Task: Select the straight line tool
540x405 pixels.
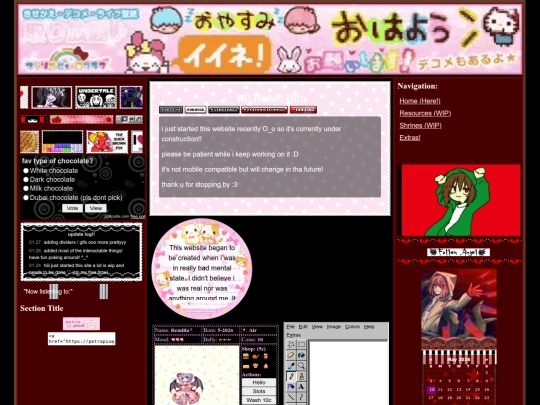Action: 291,397
